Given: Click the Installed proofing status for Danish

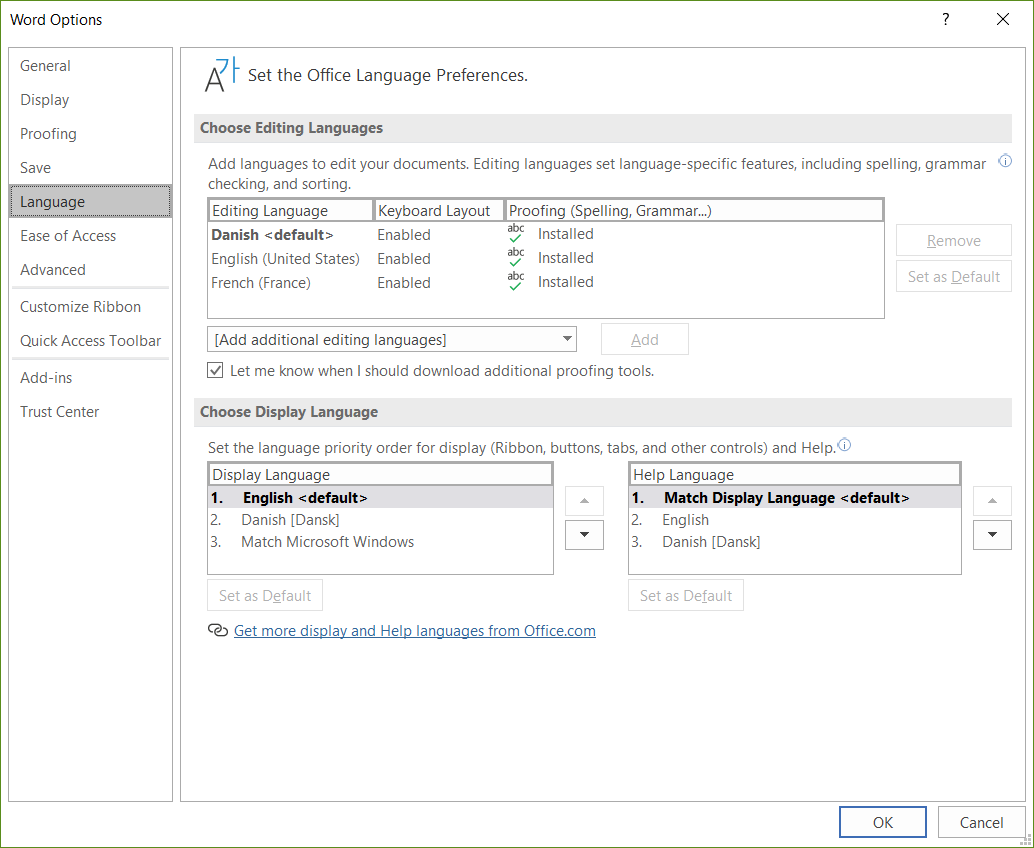Looking at the screenshot, I should (565, 234).
